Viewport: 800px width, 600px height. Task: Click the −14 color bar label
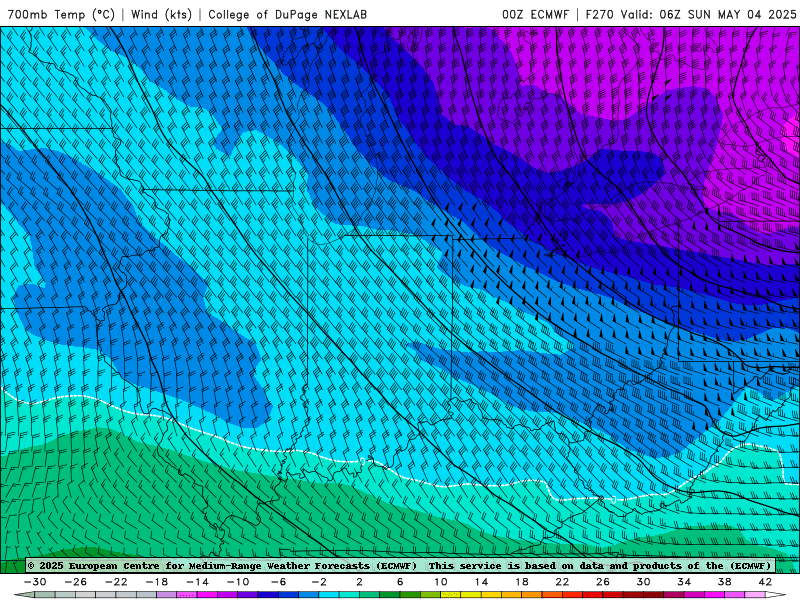click(x=197, y=582)
